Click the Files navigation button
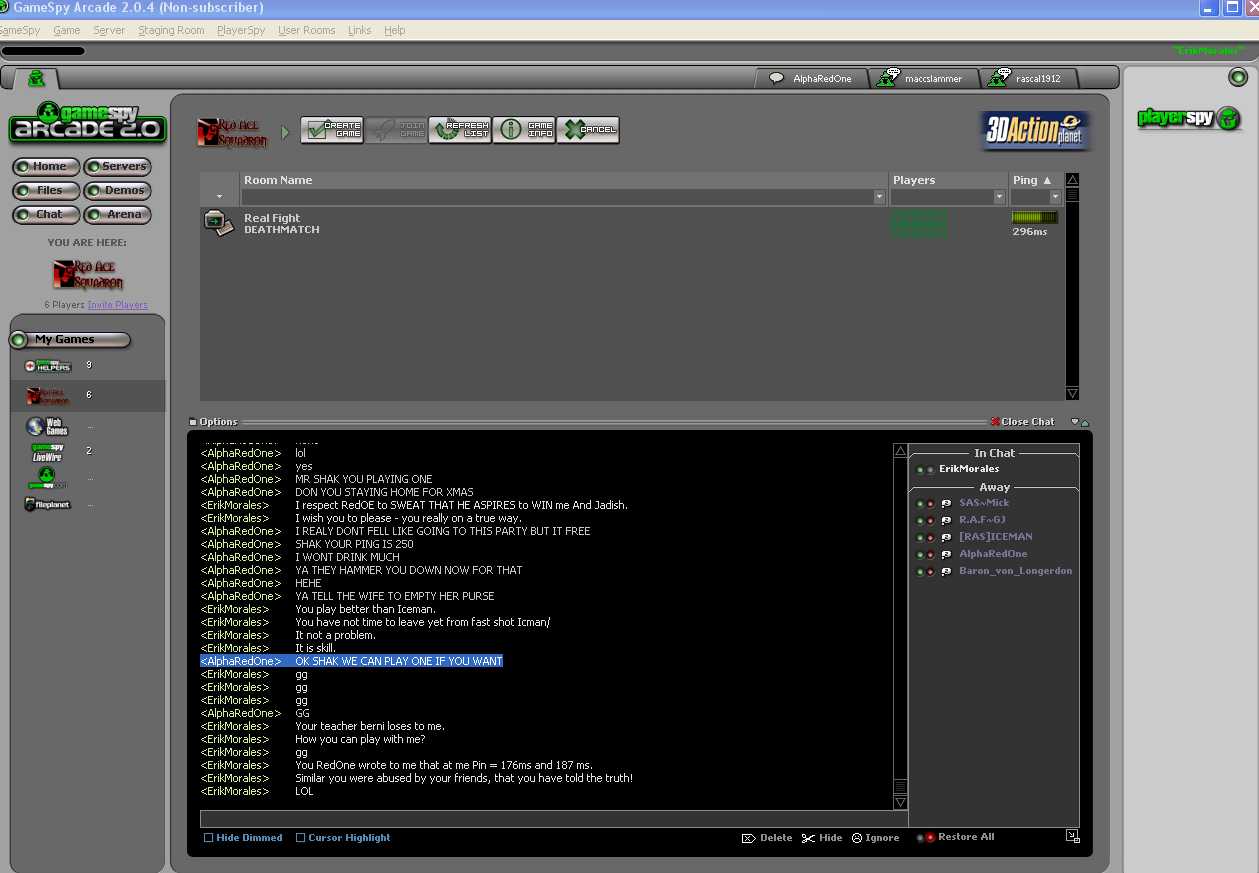1259x873 pixels. 46,190
